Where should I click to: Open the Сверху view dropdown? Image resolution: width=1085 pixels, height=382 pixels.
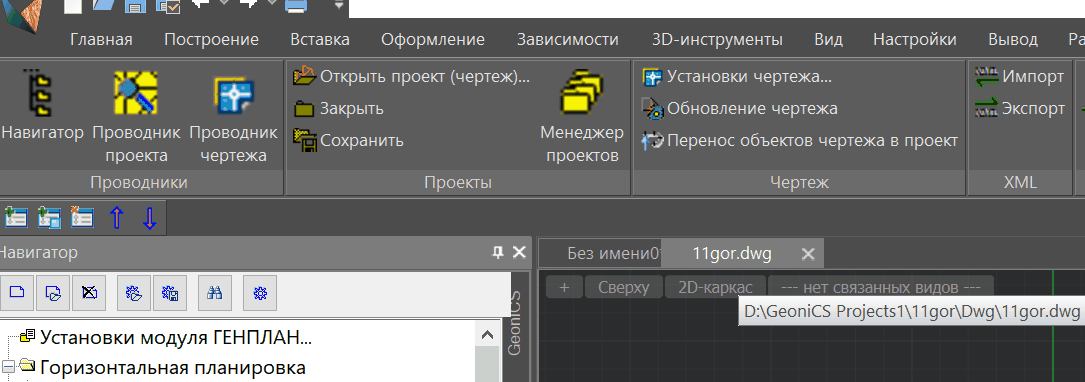tap(624, 287)
